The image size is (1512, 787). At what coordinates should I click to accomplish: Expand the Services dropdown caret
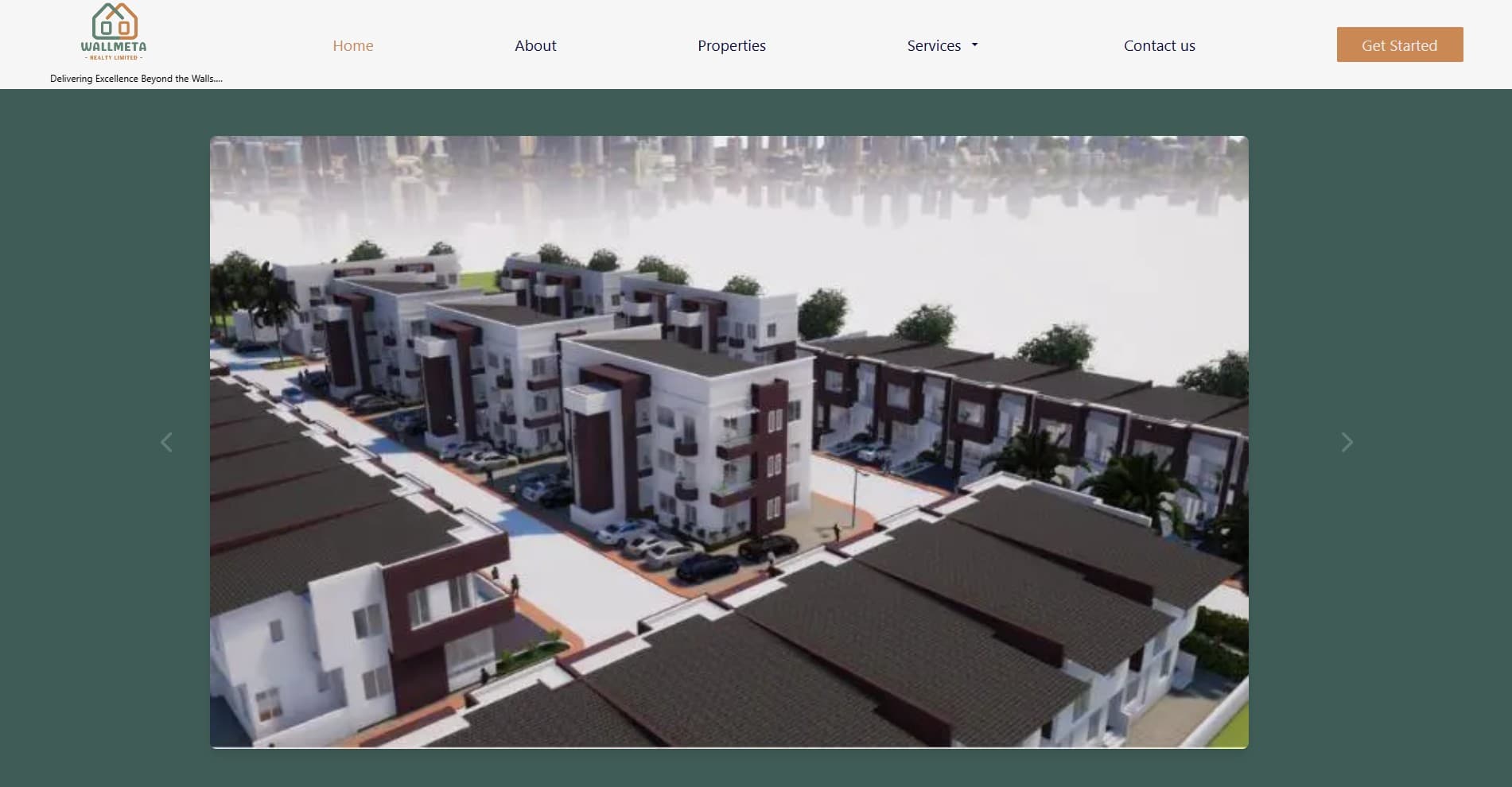coord(974,45)
